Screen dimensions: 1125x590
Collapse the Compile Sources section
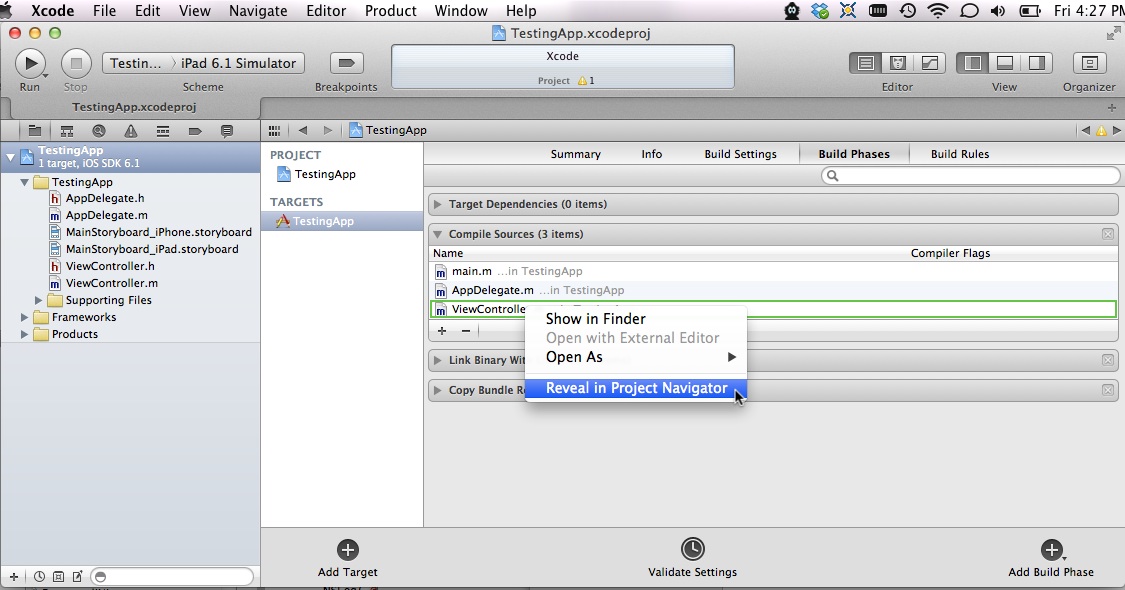click(437, 233)
